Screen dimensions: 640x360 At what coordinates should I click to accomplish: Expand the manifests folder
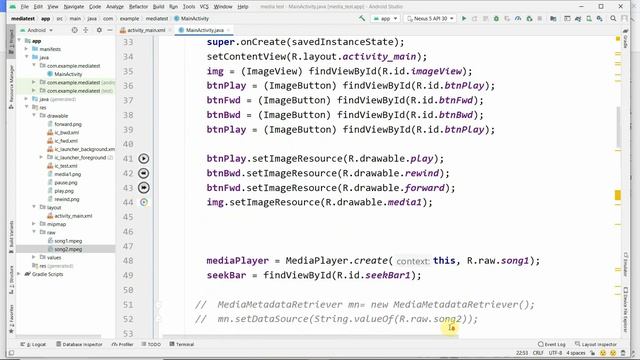[27, 49]
